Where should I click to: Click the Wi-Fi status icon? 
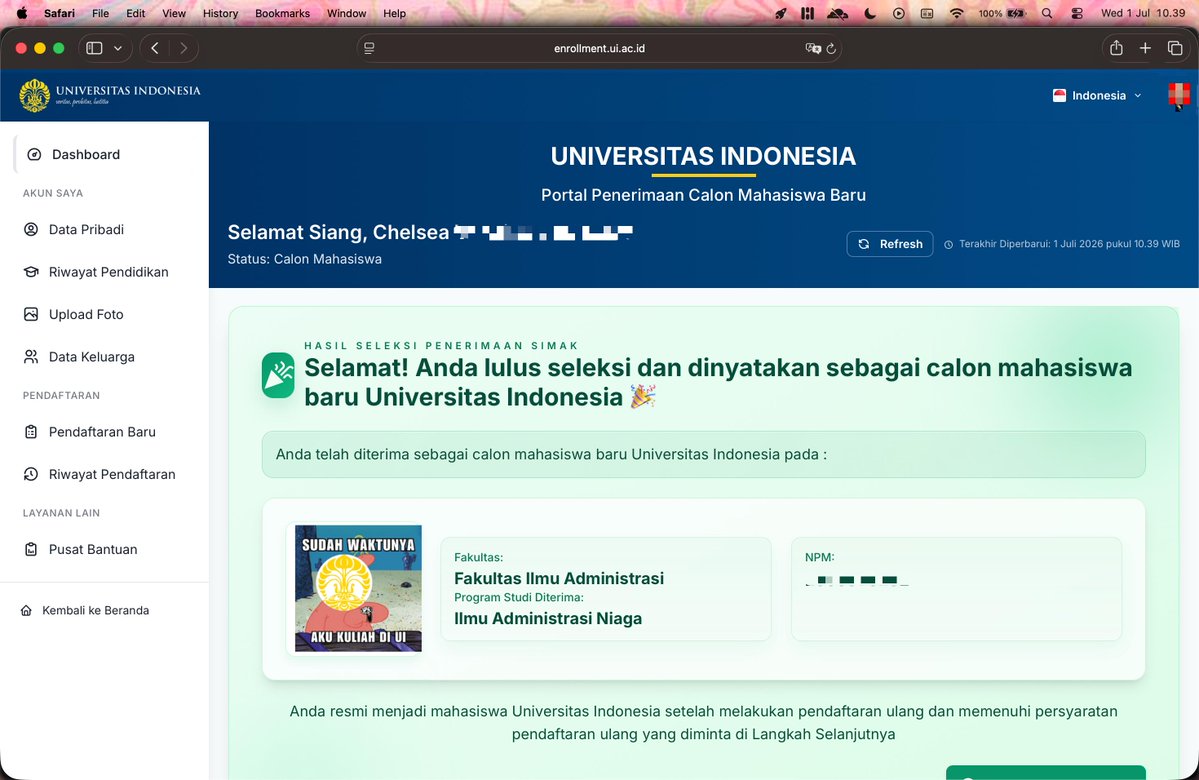coord(956,13)
